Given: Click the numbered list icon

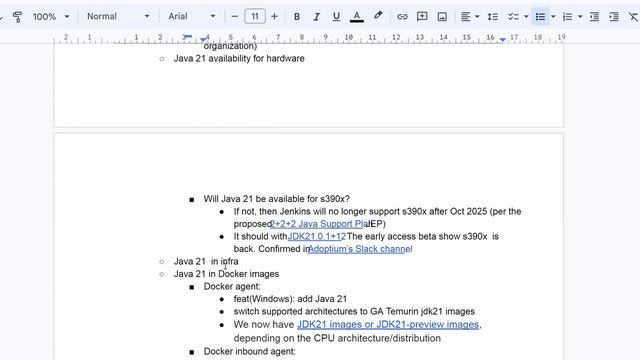Looking at the screenshot, I should pos(567,17).
